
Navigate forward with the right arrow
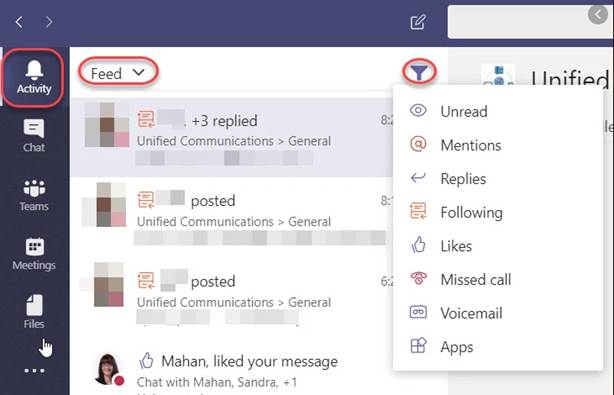pos(49,22)
